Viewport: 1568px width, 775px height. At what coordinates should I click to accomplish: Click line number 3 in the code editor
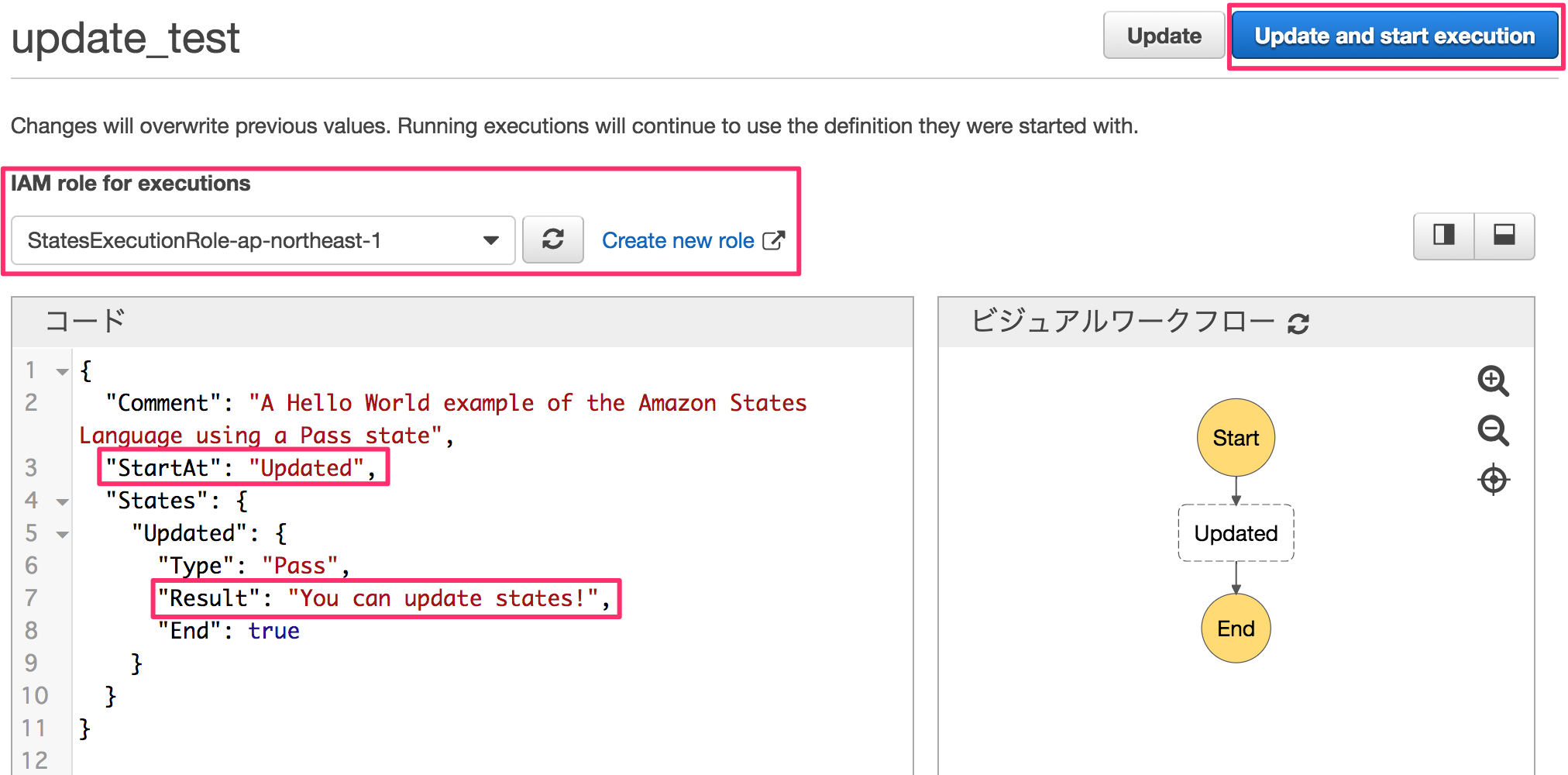pyautogui.click(x=29, y=468)
